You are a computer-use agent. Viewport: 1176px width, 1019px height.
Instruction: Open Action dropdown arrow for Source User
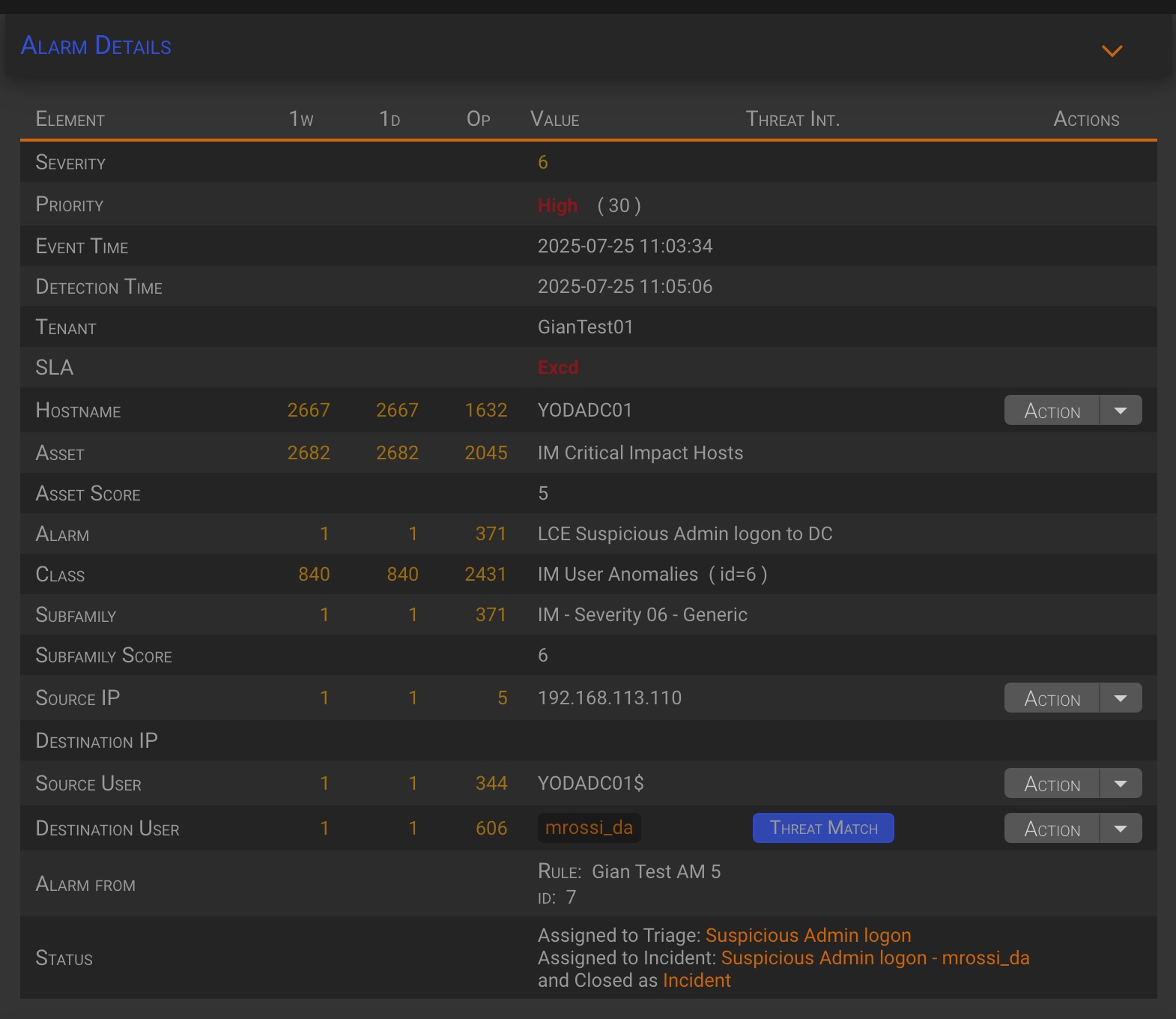(x=1121, y=784)
